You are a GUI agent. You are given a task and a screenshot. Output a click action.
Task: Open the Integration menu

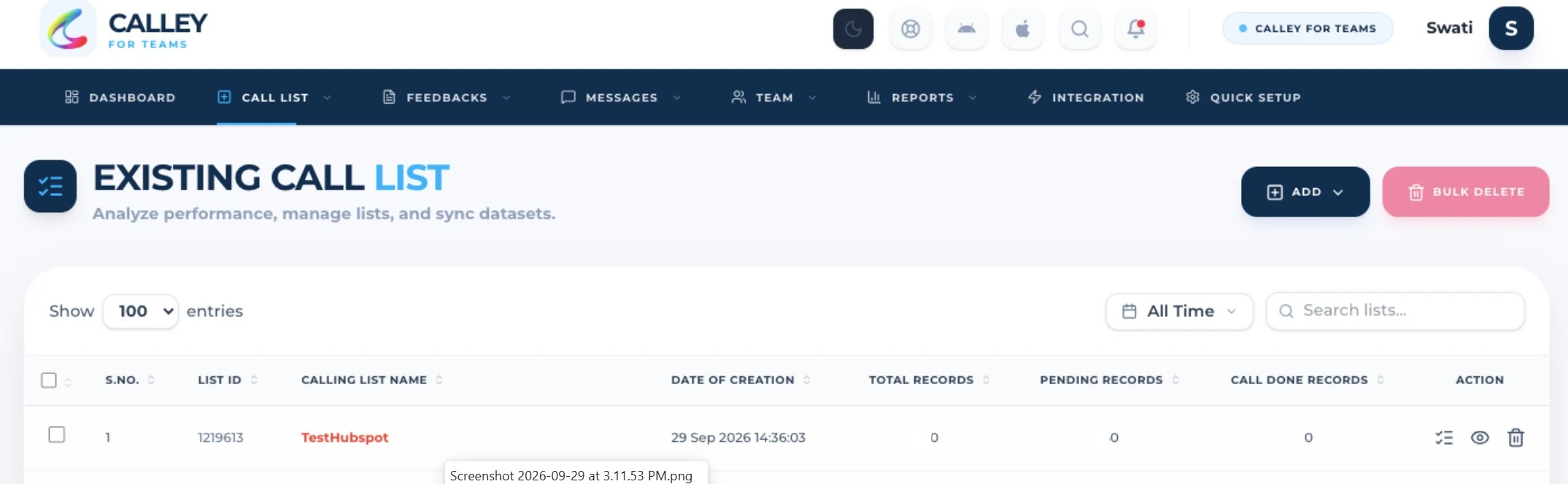(x=1086, y=97)
